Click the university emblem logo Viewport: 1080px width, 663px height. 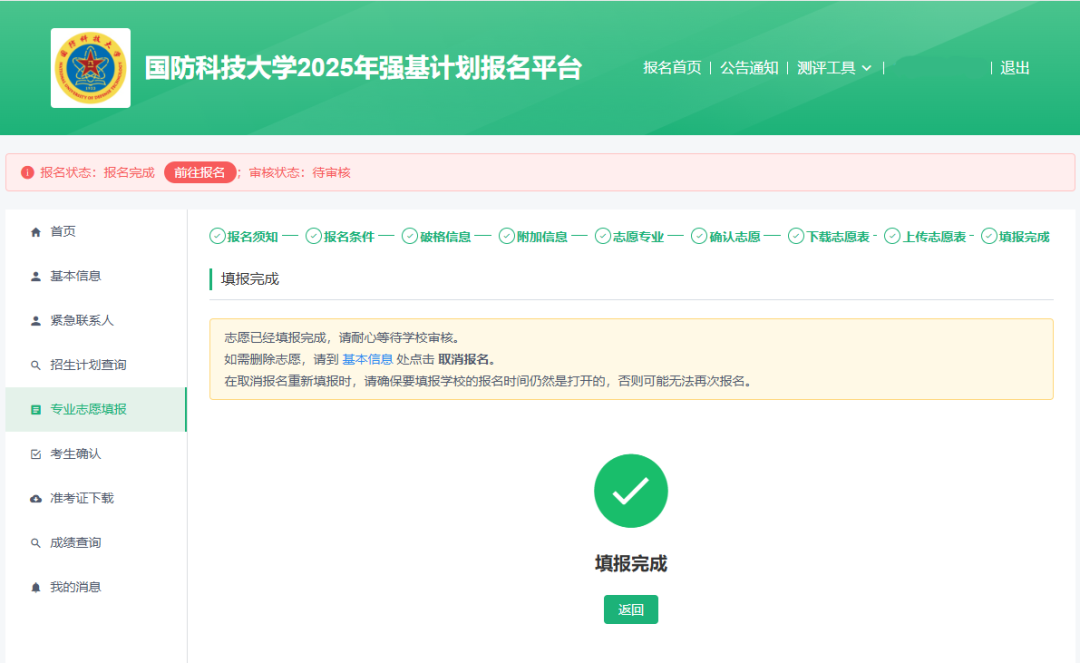click(x=90, y=68)
